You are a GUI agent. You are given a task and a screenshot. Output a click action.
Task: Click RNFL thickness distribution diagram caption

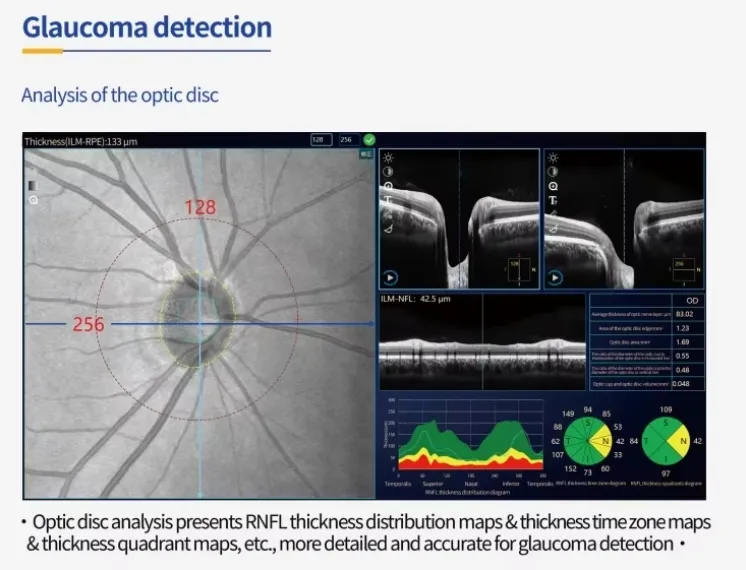[467, 492]
